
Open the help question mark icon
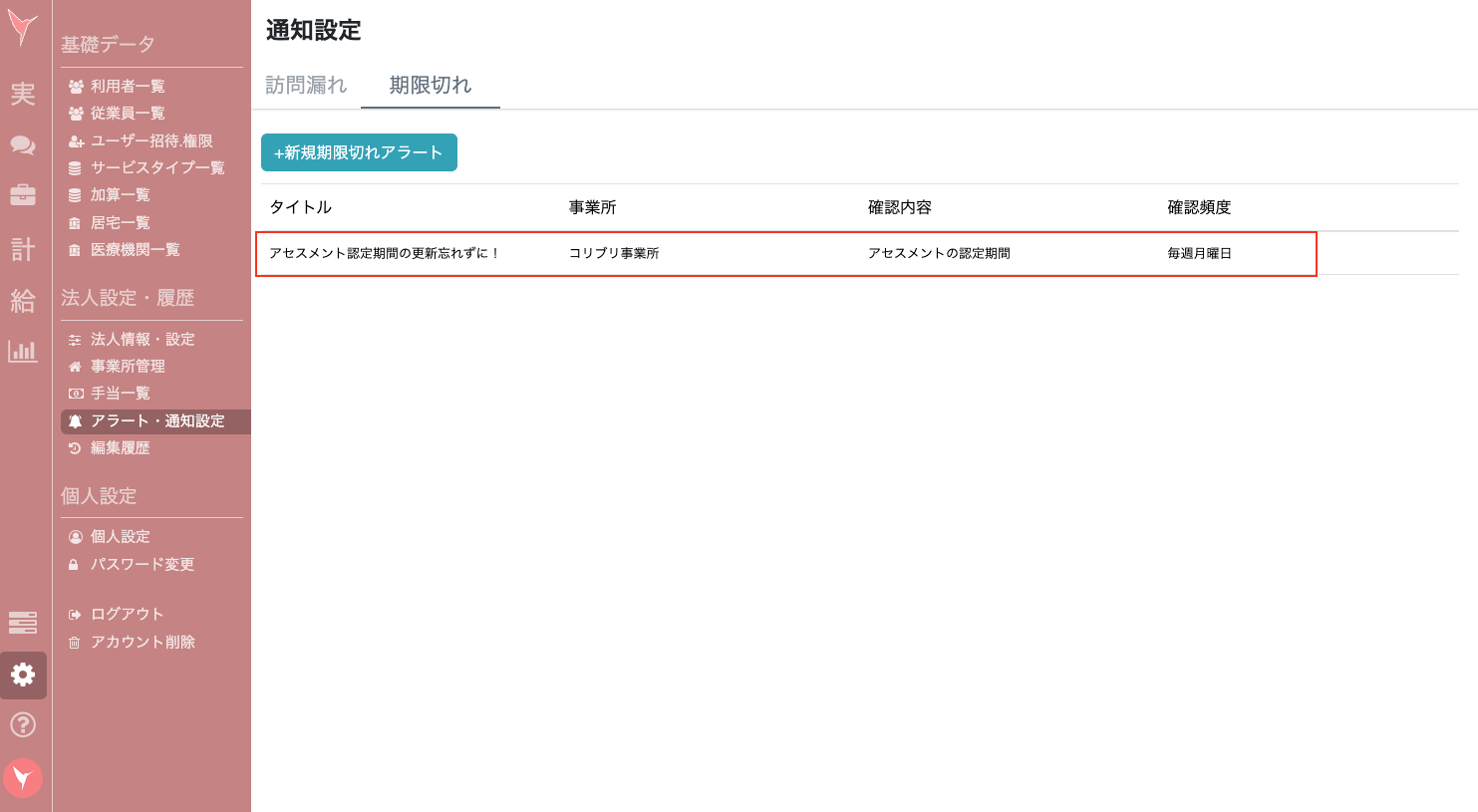click(x=22, y=724)
